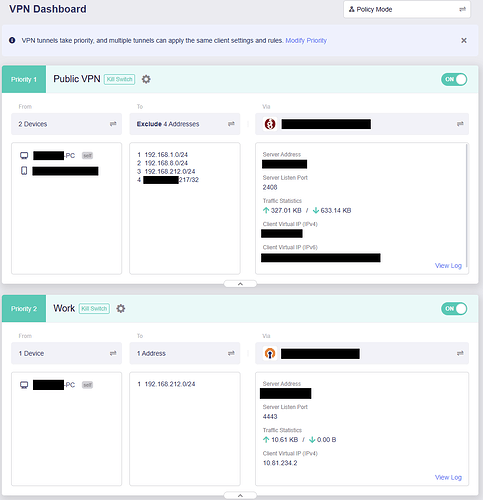Collapse the Work panel chevron
This screenshot has width=483, height=500.
240,496
